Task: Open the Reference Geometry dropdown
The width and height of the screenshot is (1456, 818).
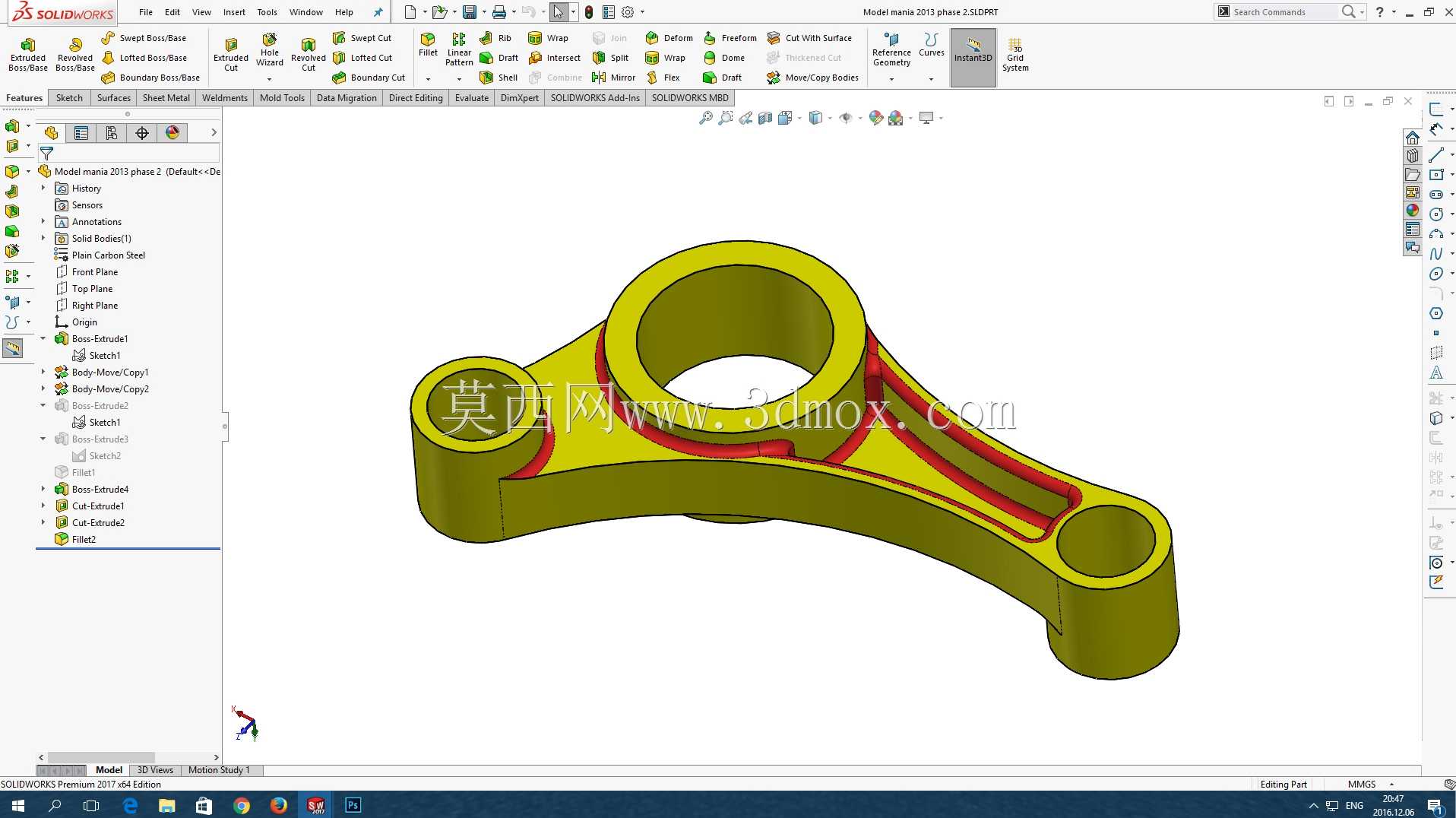Action: (x=891, y=79)
